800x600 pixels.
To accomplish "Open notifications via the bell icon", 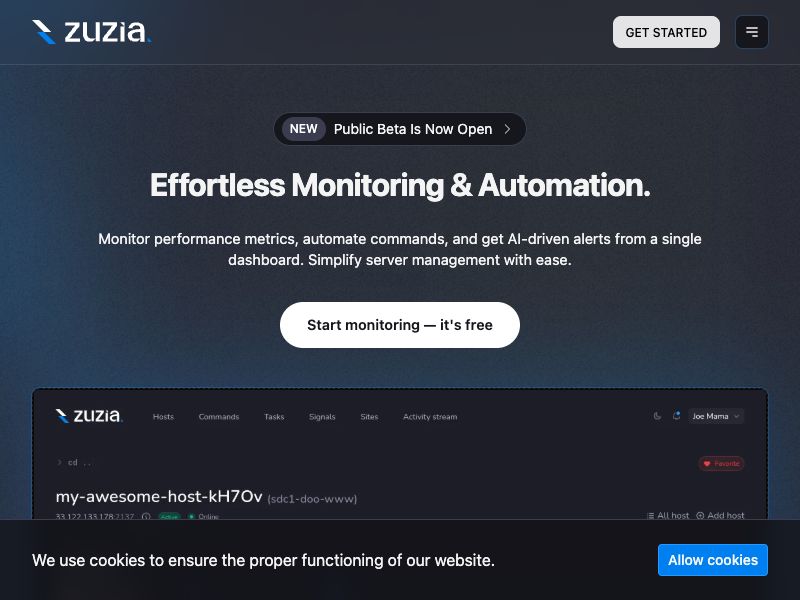I will click(677, 414).
